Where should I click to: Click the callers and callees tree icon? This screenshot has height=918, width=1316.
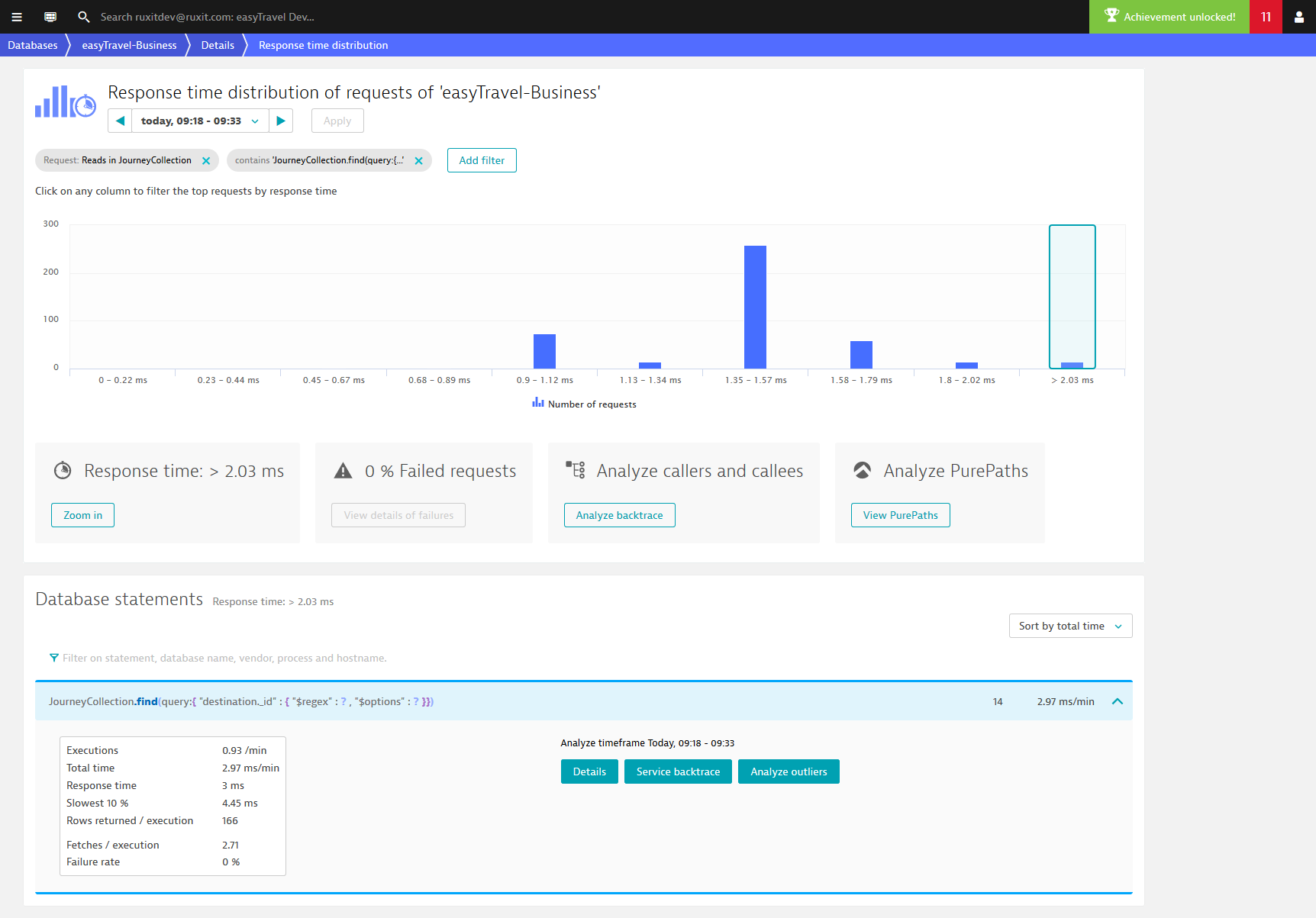(x=576, y=469)
